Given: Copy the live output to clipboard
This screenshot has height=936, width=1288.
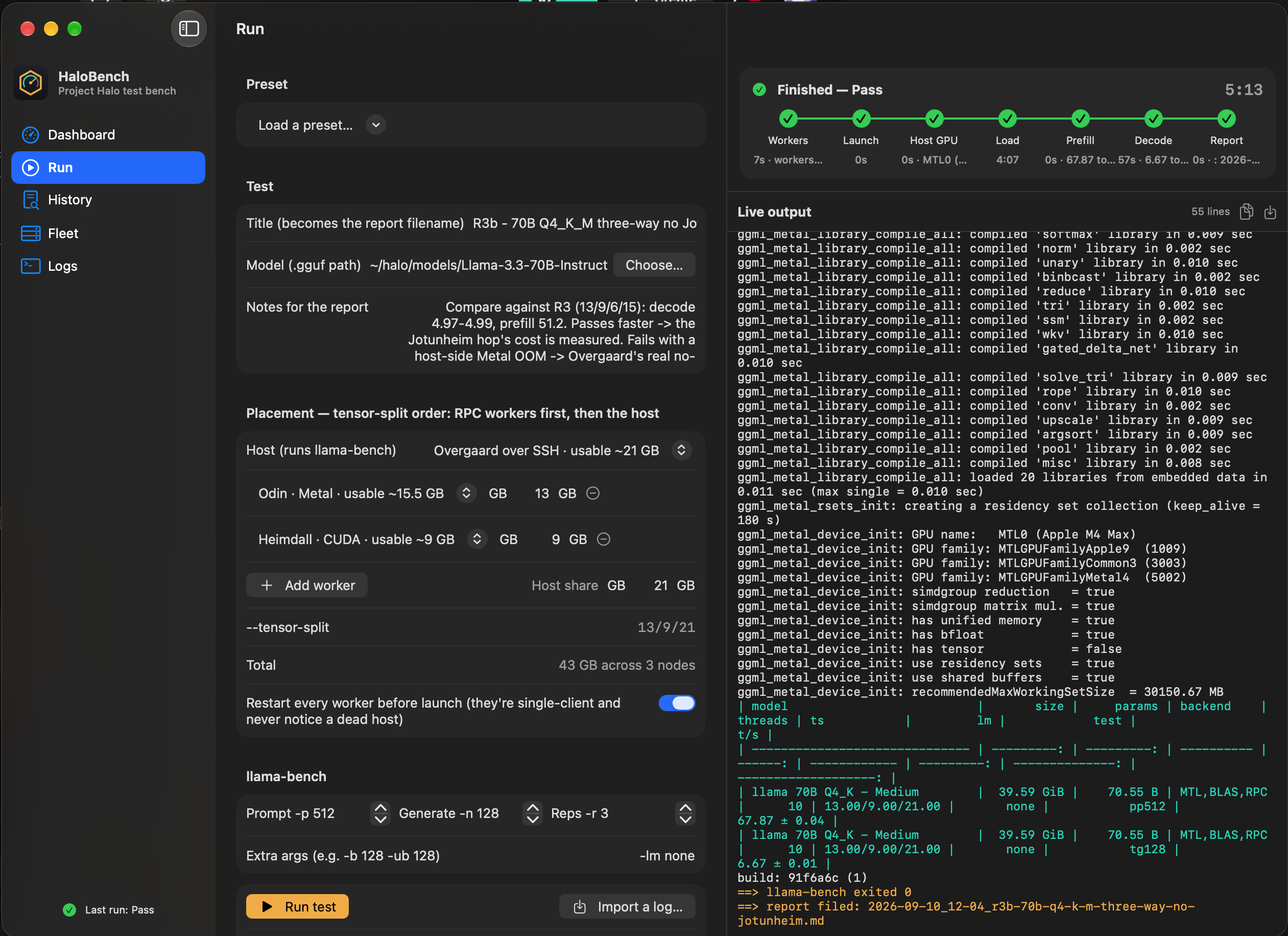Looking at the screenshot, I should pyautogui.click(x=1247, y=212).
